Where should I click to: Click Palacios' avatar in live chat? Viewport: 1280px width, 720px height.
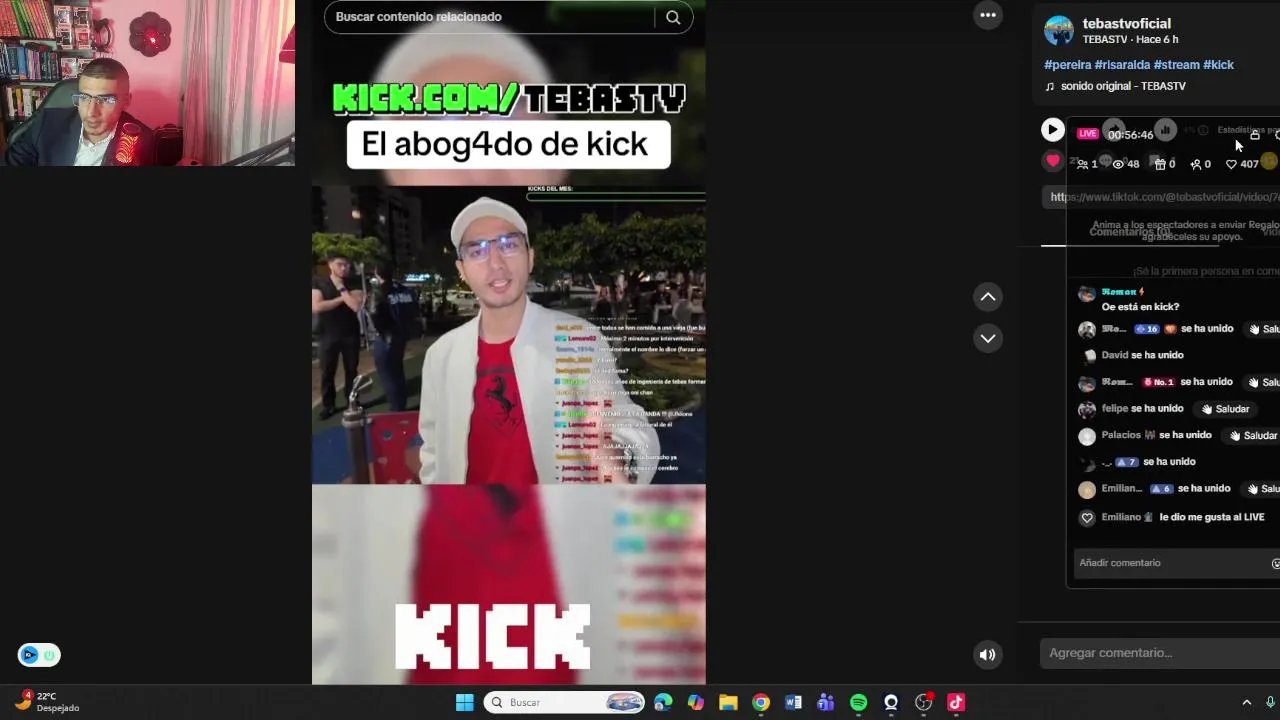tap(1087, 436)
